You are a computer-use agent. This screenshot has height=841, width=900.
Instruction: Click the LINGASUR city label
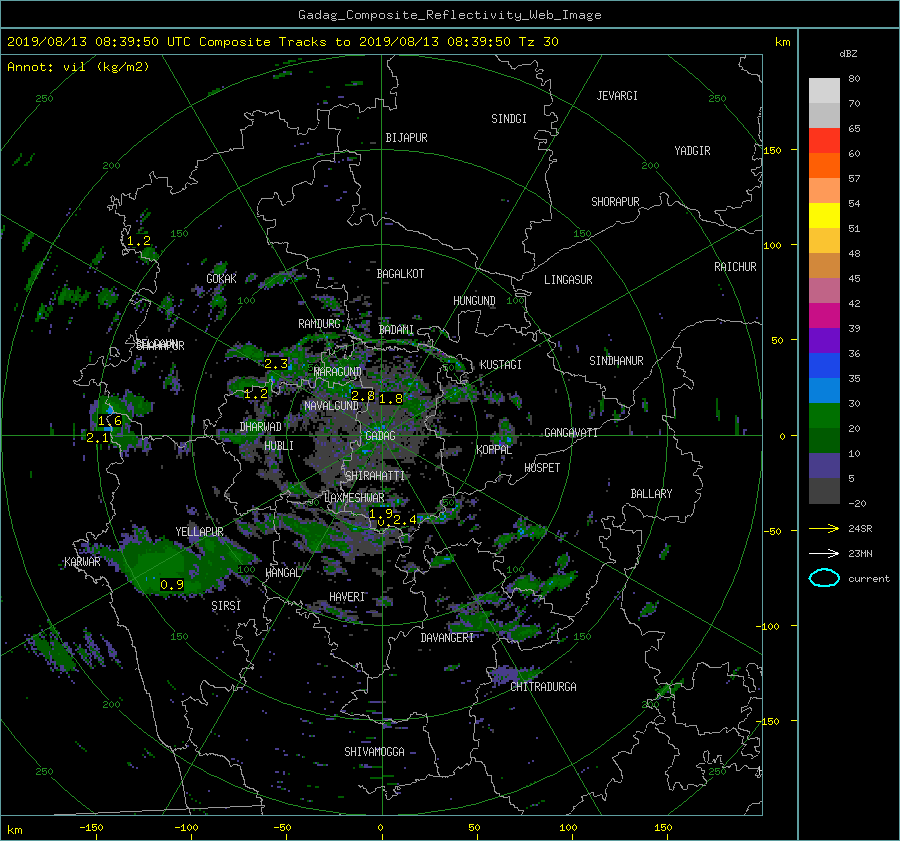click(x=568, y=280)
